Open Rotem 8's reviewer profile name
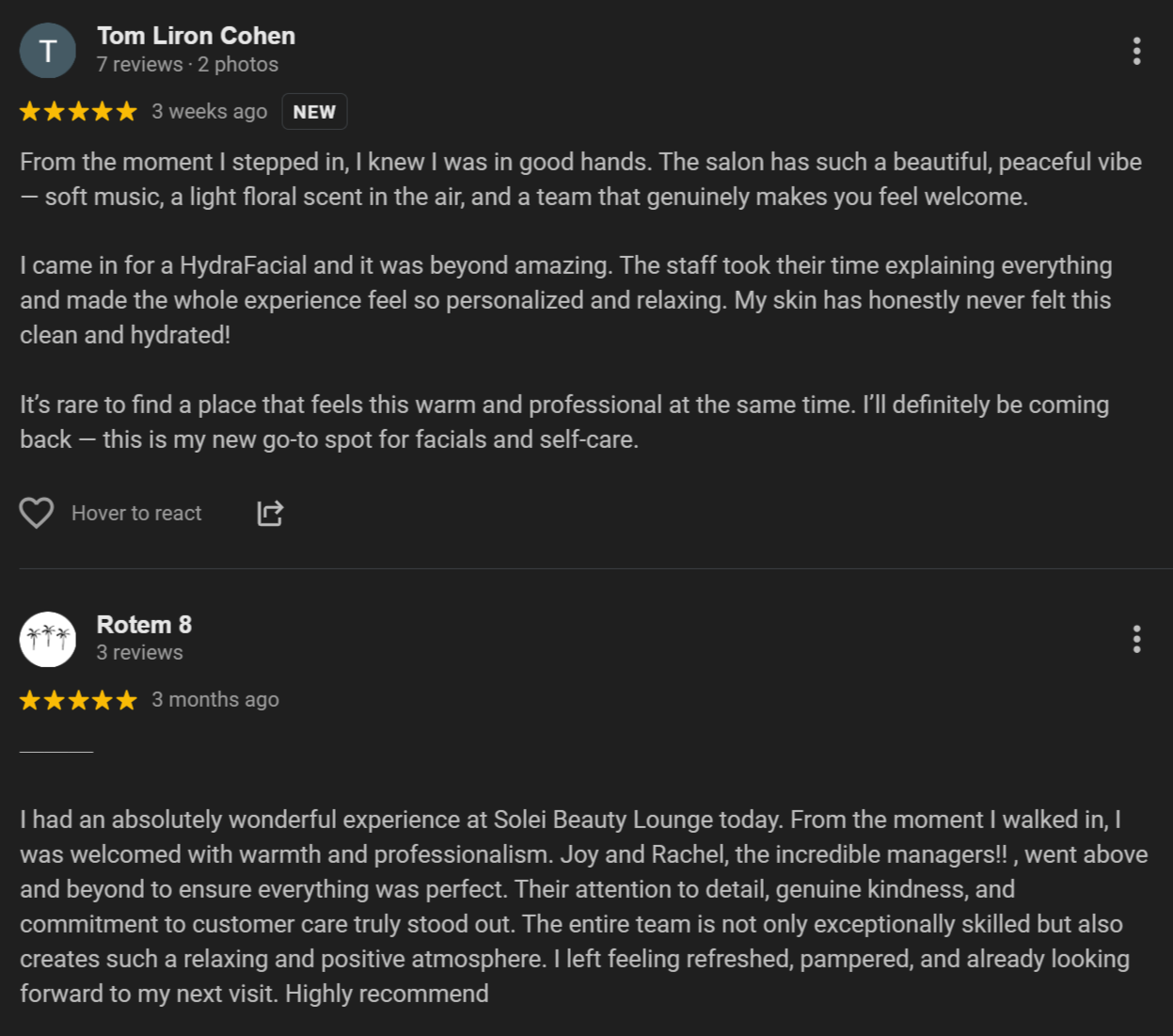The width and height of the screenshot is (1173, 1036). click(x=144, y=625)
